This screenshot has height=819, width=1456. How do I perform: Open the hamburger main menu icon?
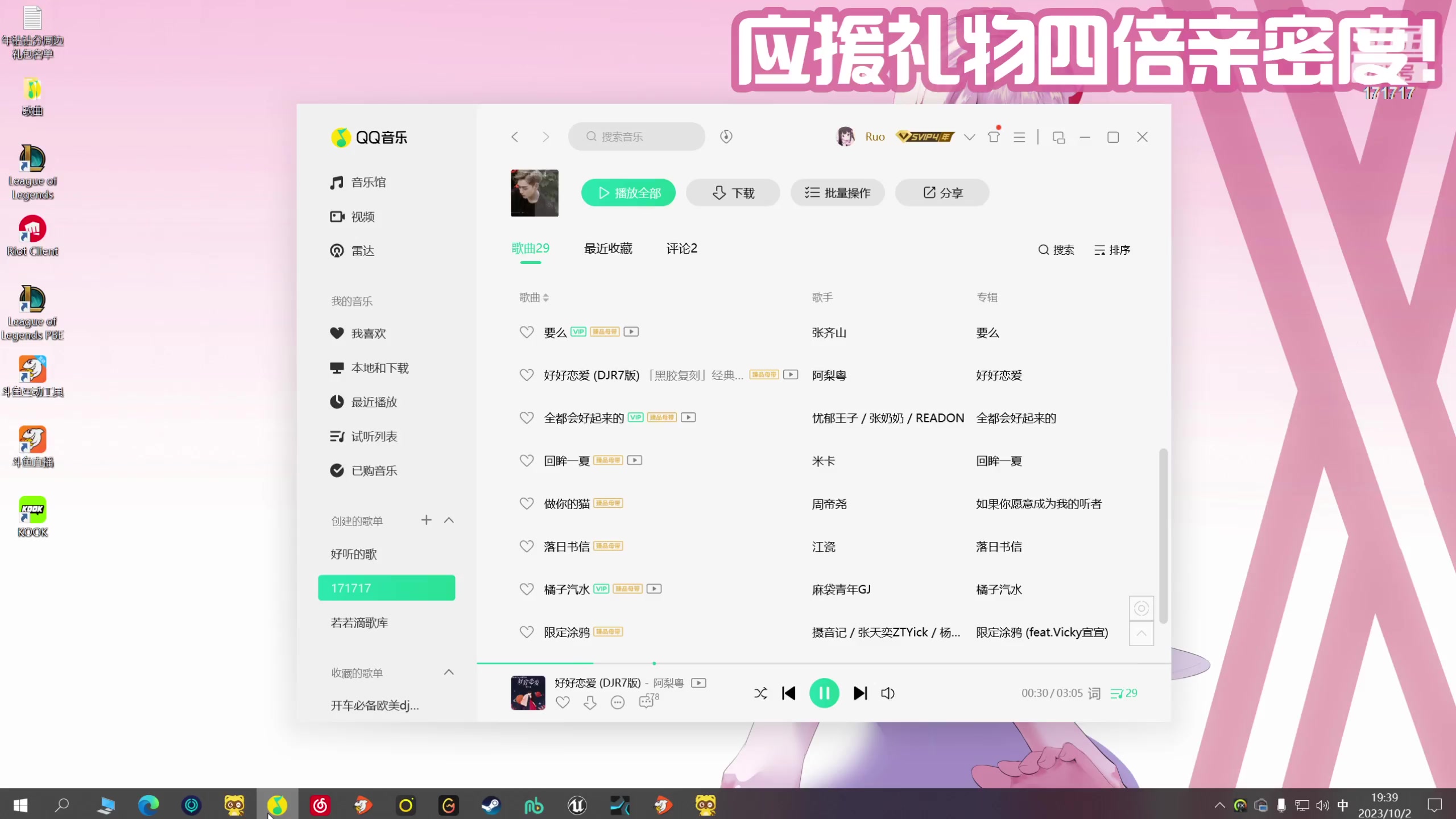[1019, 137]
